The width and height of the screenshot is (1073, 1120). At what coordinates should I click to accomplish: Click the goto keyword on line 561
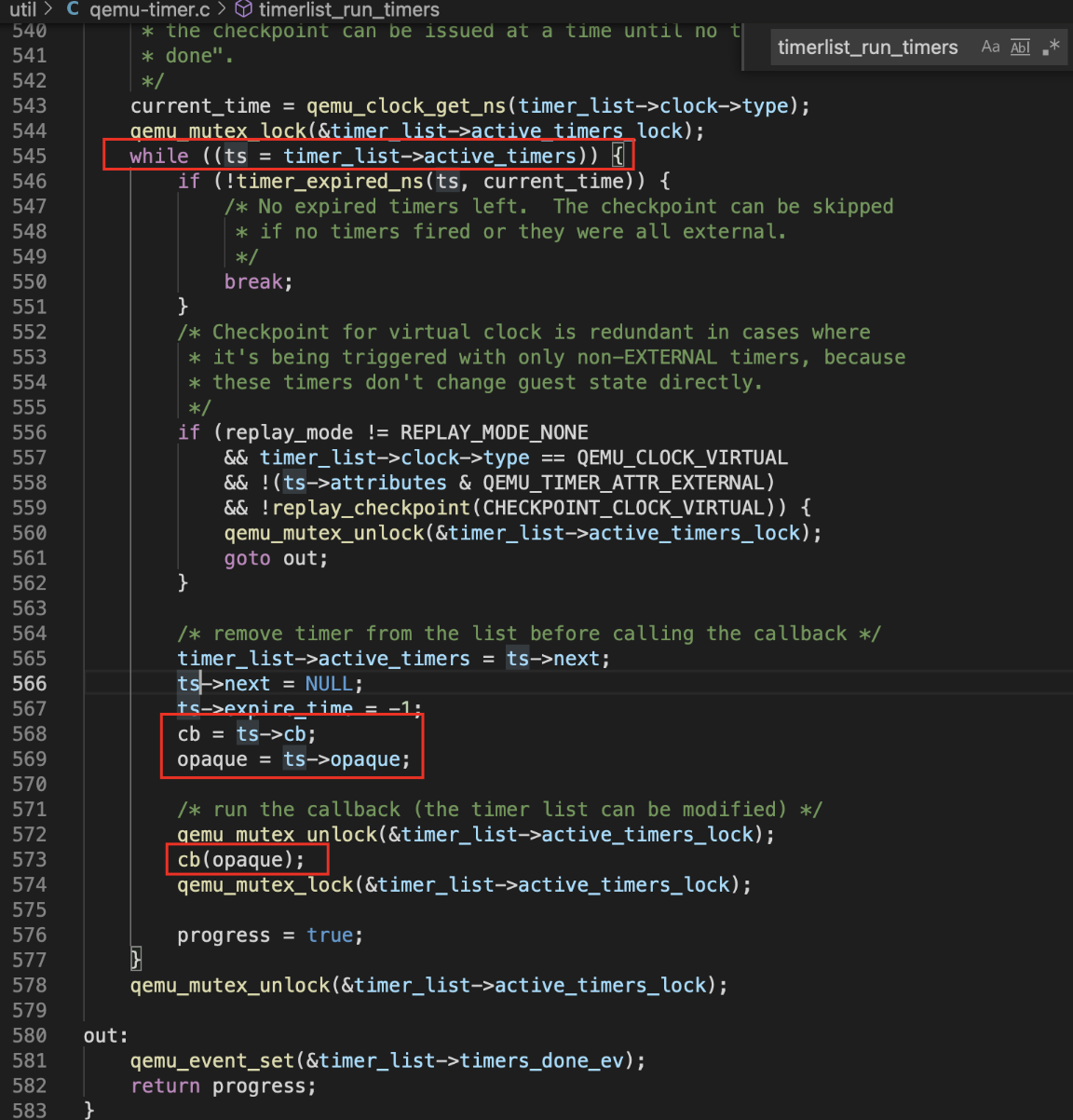click(247, 558)
